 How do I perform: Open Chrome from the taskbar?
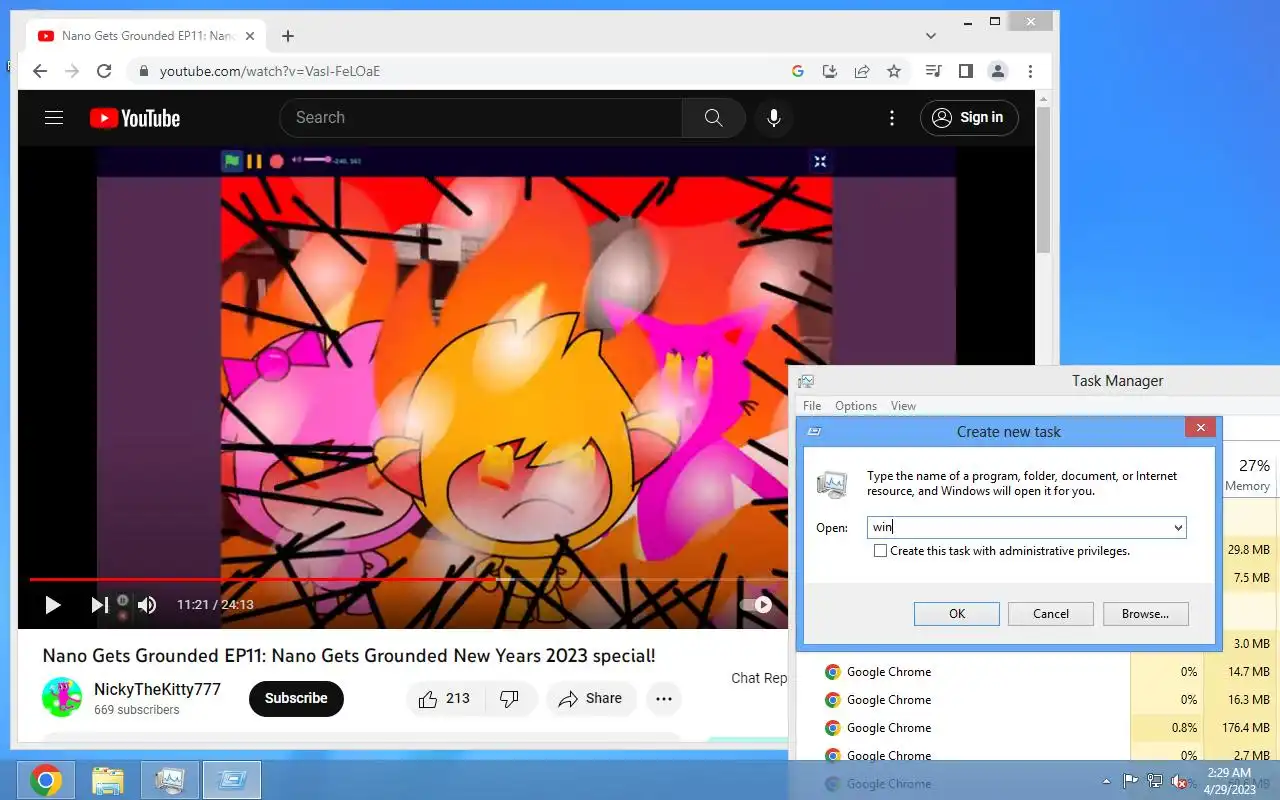click(46, 780)
